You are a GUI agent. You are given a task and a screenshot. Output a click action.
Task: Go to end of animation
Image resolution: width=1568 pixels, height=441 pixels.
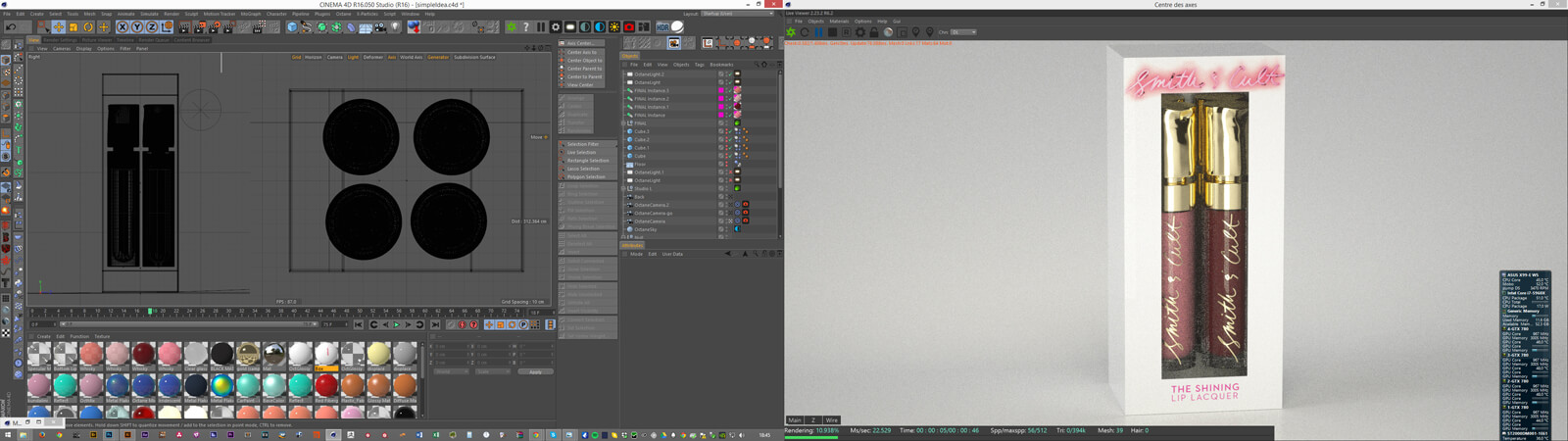click(x=435, y=324)
